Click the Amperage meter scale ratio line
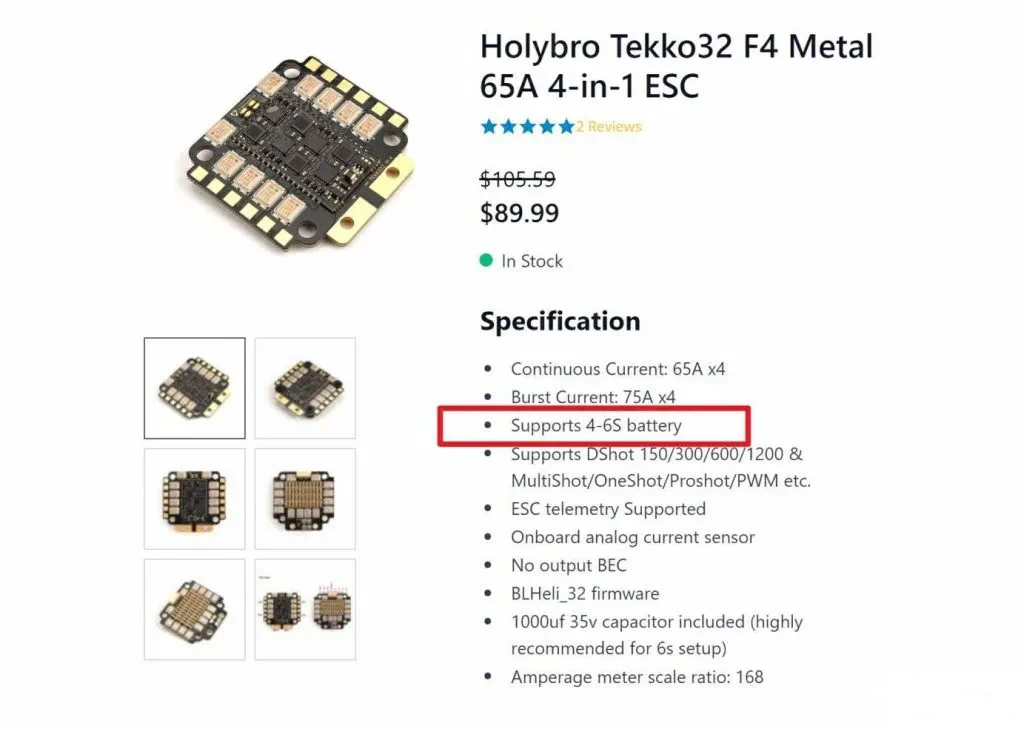This screenshot has width=1024, height=729. (637, 677)
